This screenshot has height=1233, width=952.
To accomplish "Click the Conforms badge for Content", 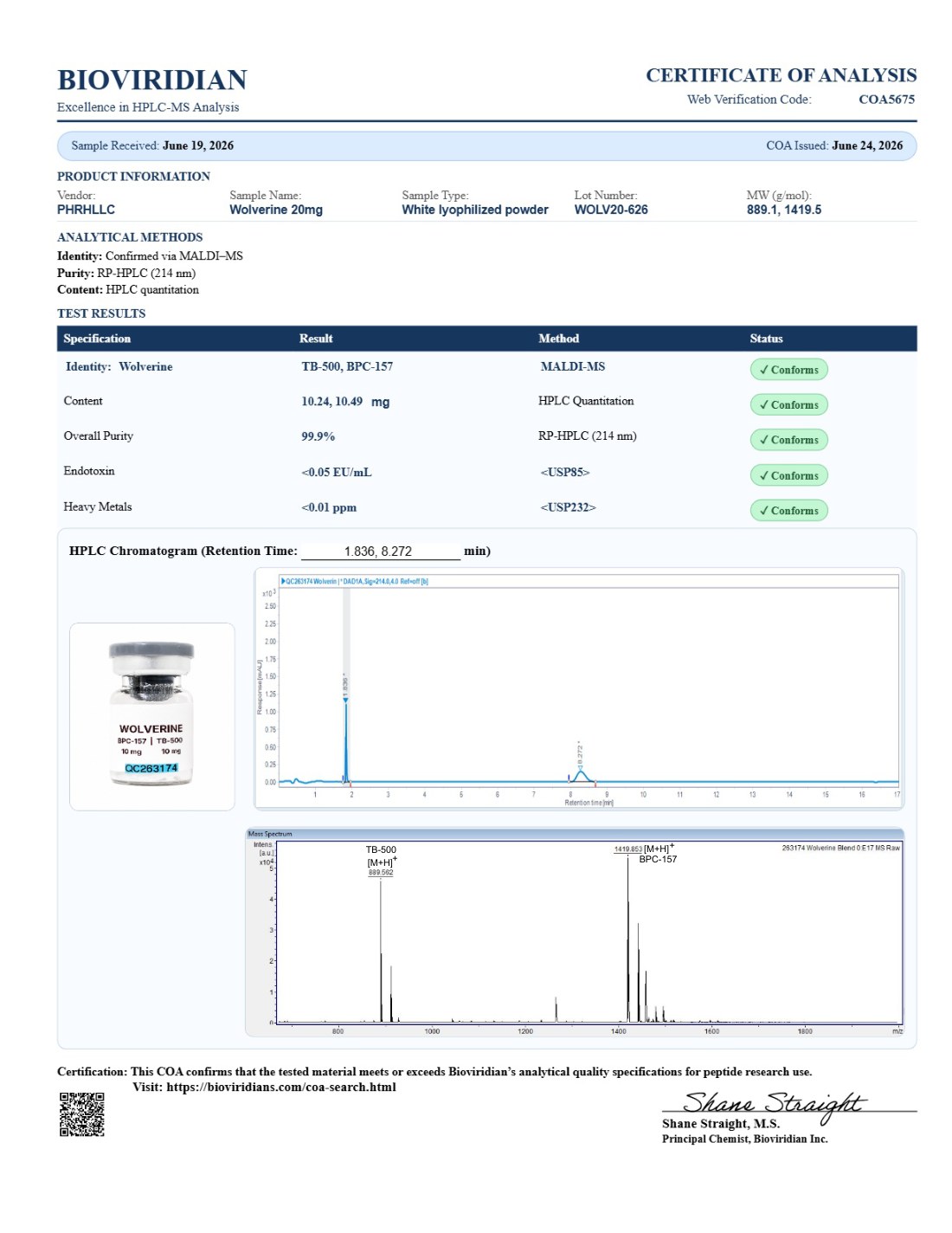I will 788,404.
